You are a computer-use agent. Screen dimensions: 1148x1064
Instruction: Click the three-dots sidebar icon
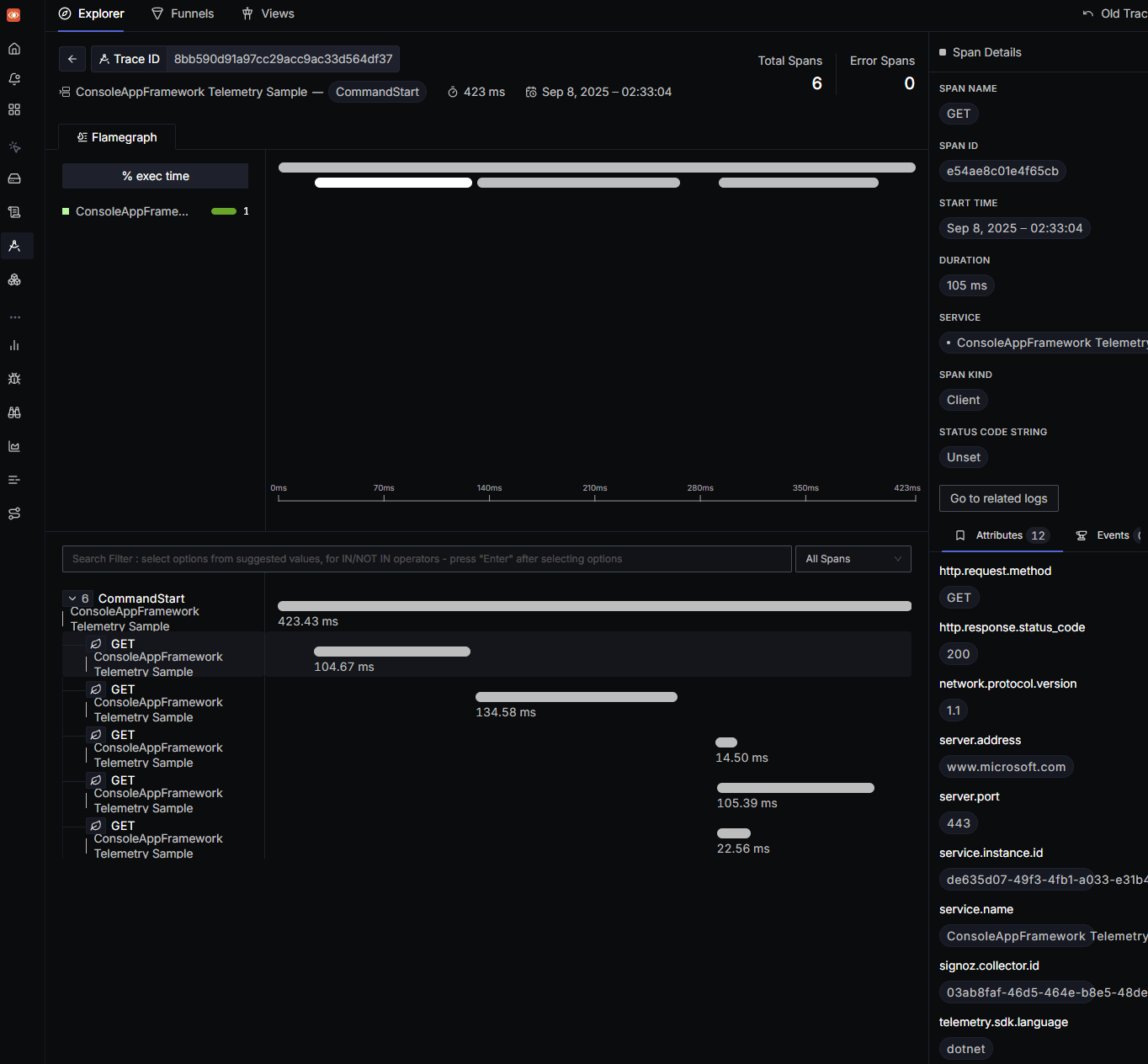tap(14, 317)
